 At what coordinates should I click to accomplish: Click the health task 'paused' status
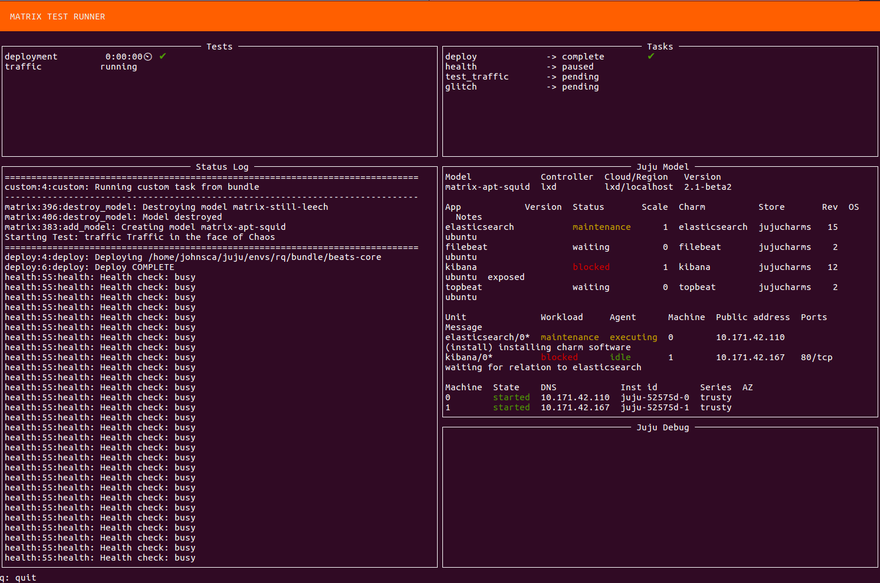[578, 67]
